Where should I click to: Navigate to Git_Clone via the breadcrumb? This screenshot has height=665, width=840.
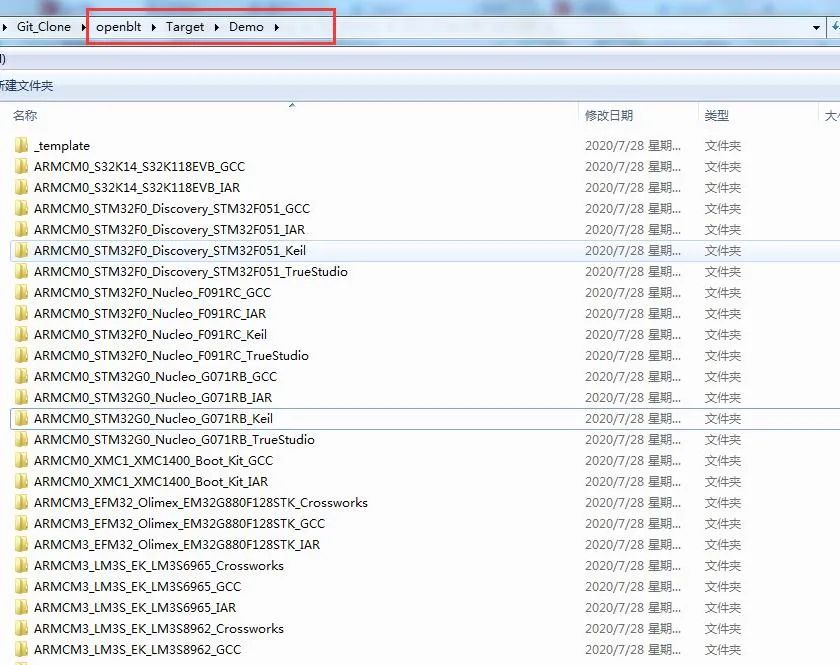tap(44, 27)
